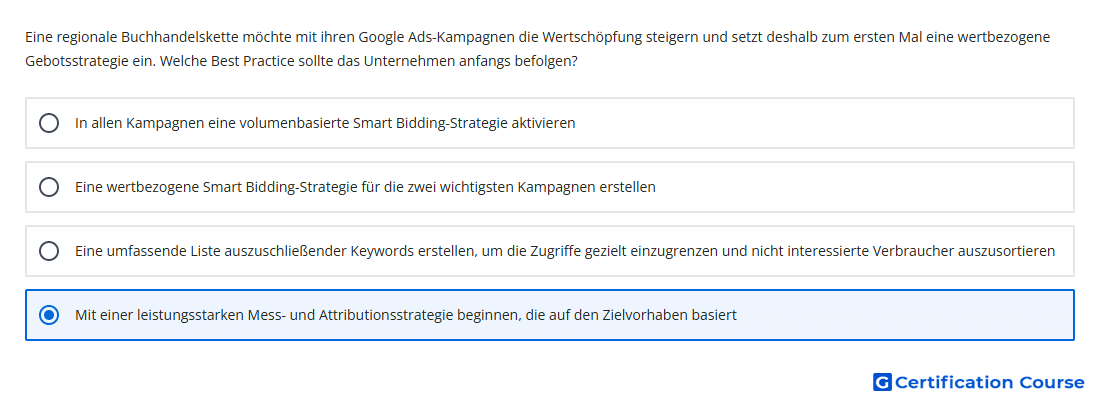Choose the radio circle for zwei wichtigsten Kampagnen

49,187
